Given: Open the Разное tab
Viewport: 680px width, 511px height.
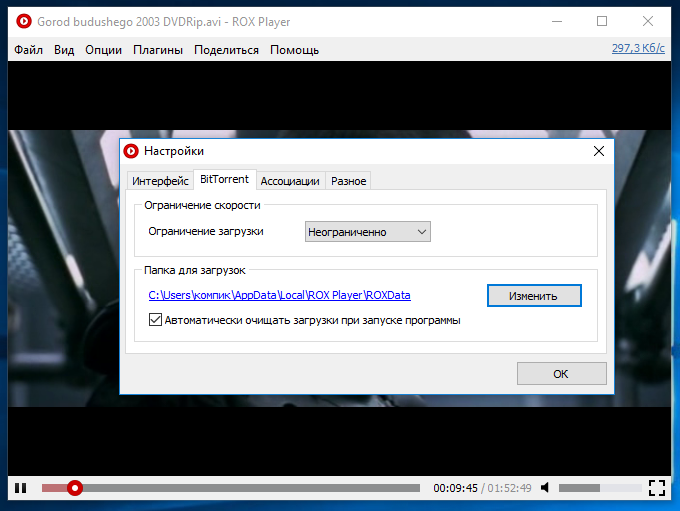Looking at the screenshot, I should coord(349,181).
